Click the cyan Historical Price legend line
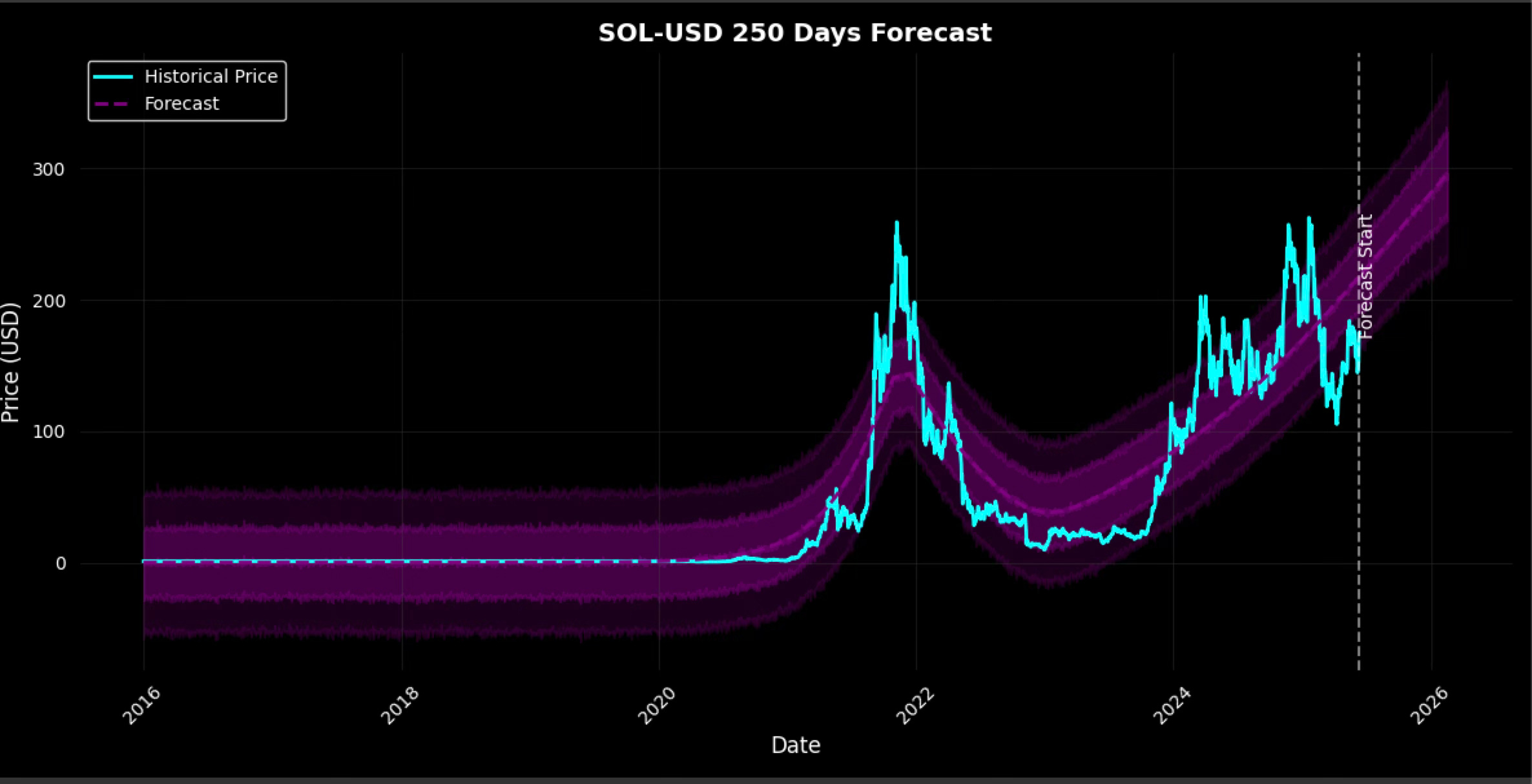The image size is (1532, 784). pos(113,76)
